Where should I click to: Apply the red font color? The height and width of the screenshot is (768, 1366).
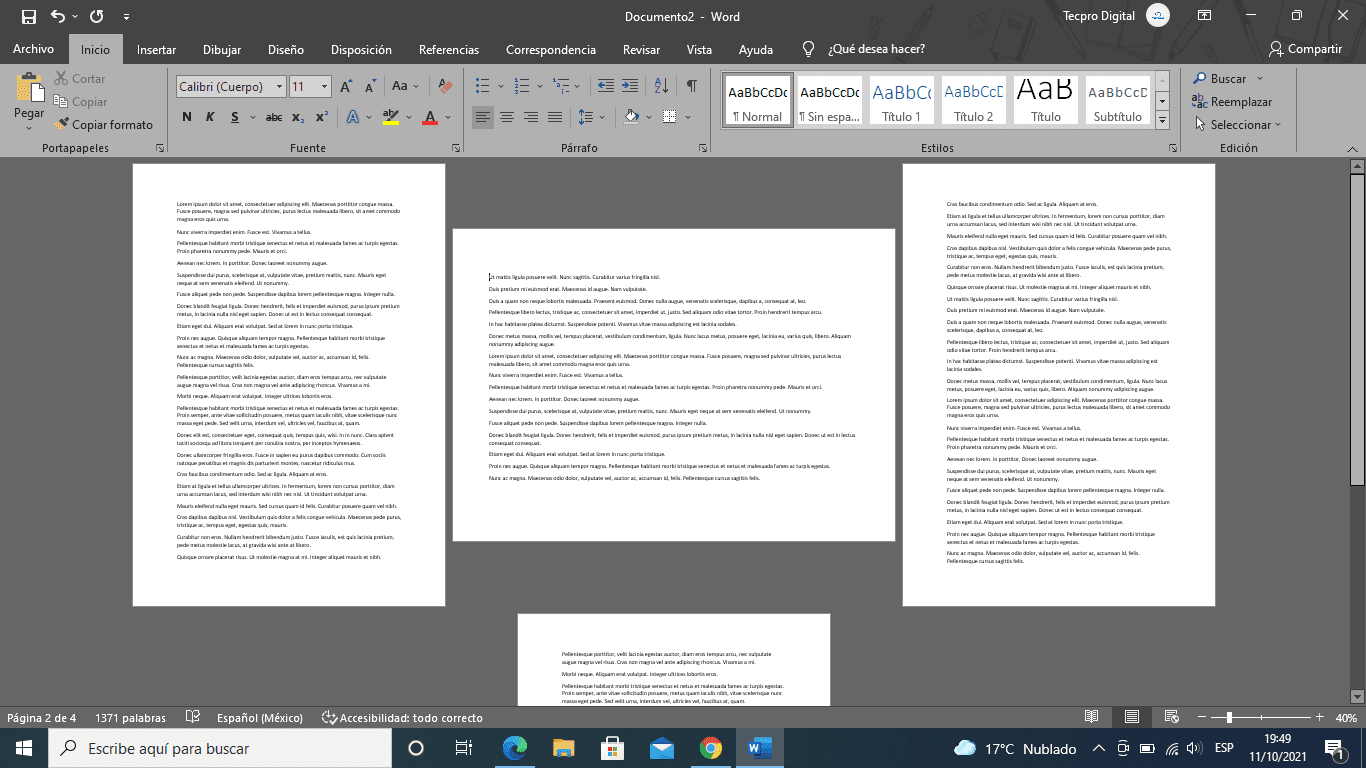[430, 117]
